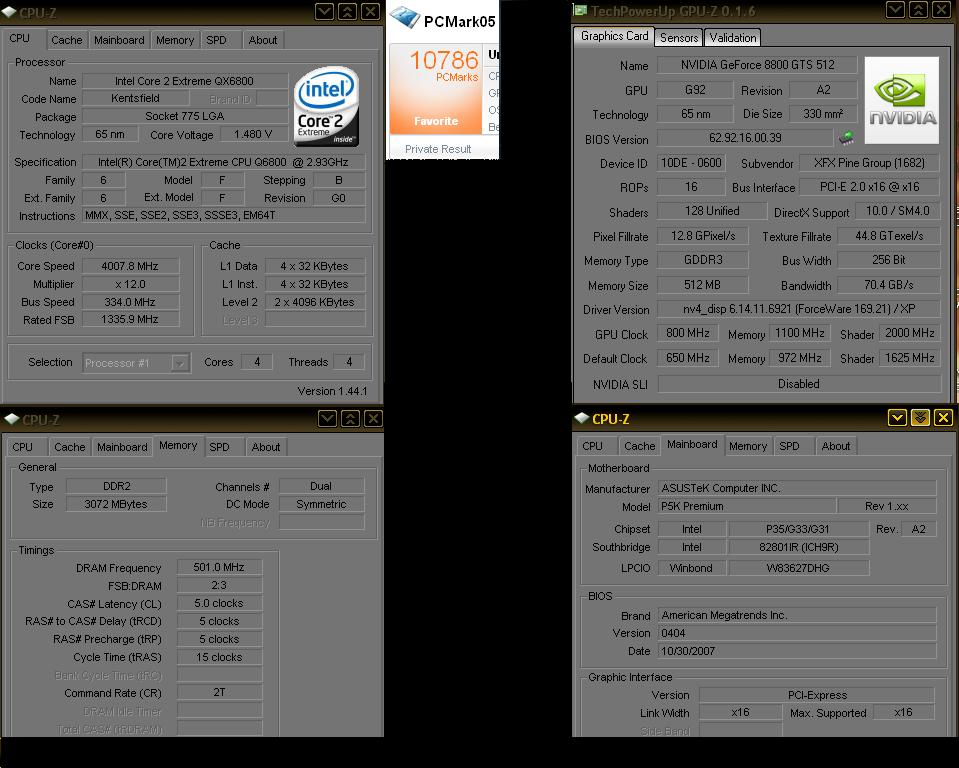Close the GPU-Z window
This screenshot has height=768, width=959.
(x=941, y=10)
